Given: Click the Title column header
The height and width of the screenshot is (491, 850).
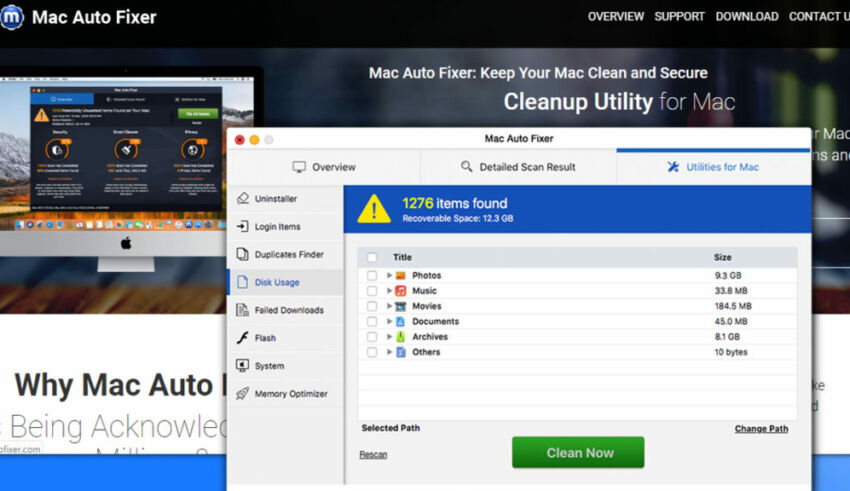Looking at the screenshot, I should point(402,257).
